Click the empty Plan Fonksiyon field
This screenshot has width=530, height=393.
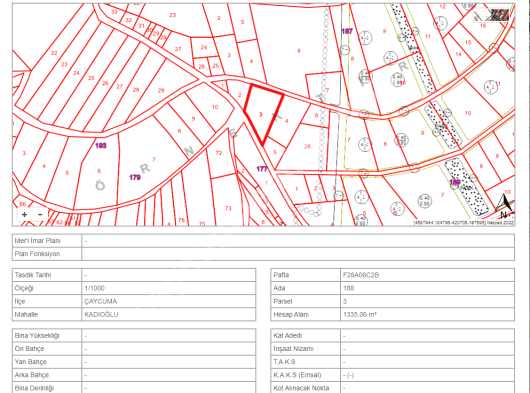(x=298, y=254)
